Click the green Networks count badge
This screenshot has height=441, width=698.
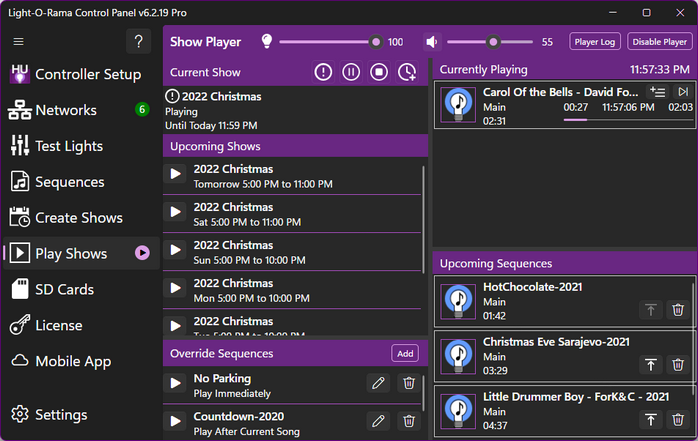[142, 109]
